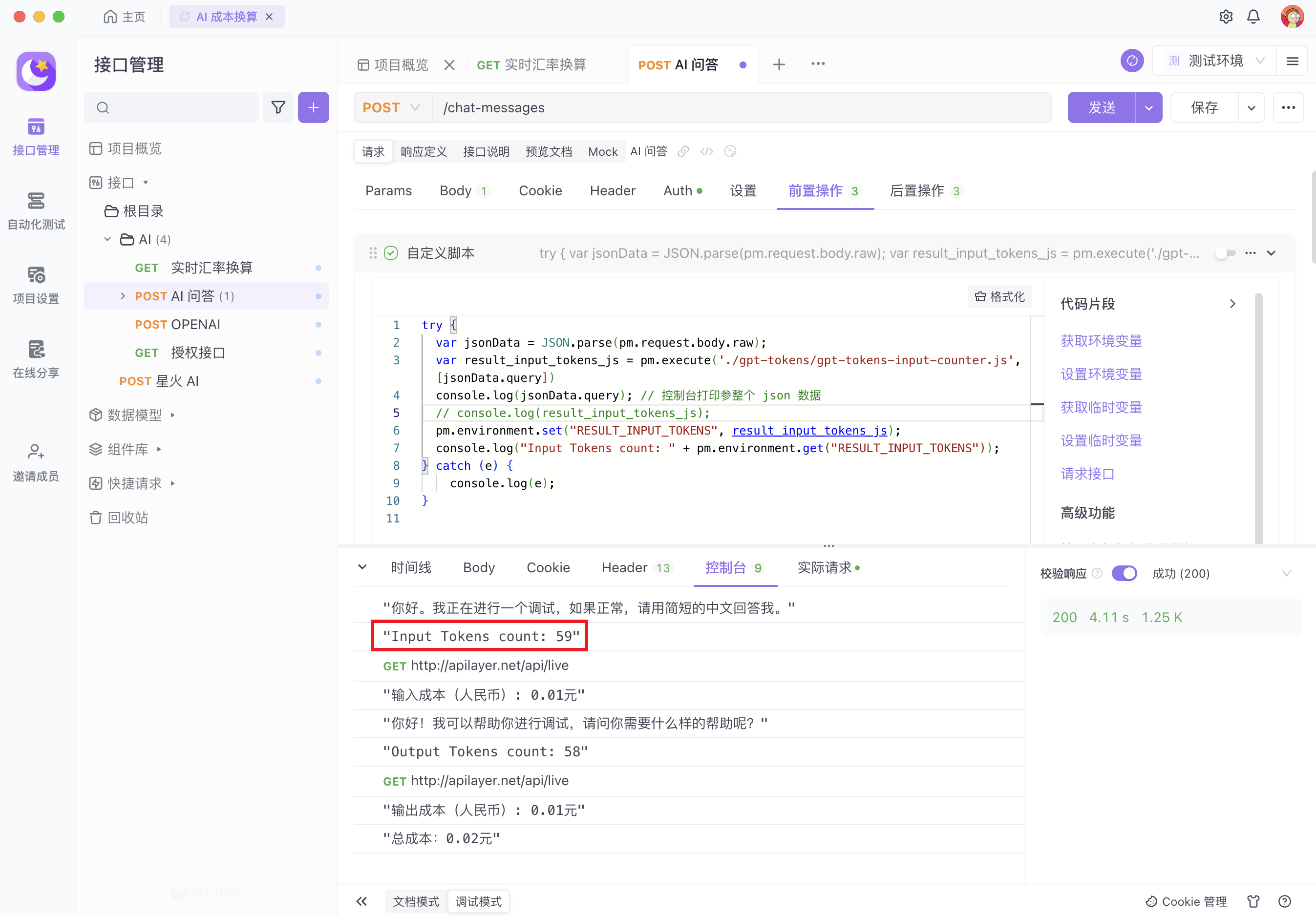The height and width of the screenshot is (916, 1316).
Task: Open the 测试环境 environment dropdown
Action: (x=1215, y=61)
